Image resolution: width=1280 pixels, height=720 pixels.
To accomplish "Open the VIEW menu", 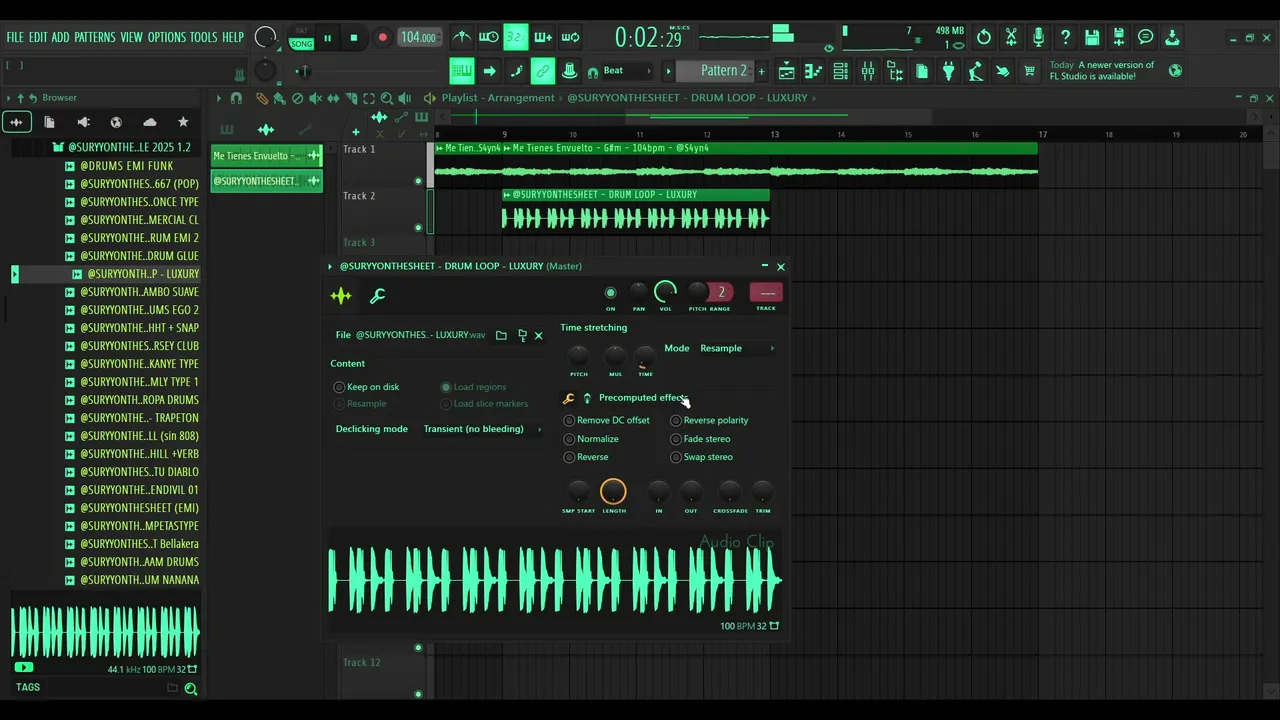I will pyautogui.click(x=132, y=37).
